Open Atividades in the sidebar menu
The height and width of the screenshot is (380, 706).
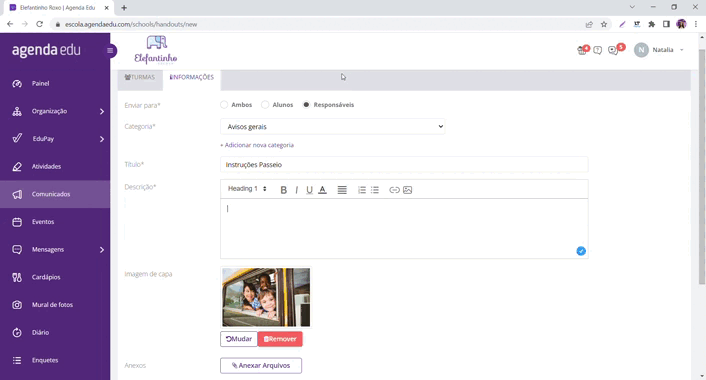point(55,167)
